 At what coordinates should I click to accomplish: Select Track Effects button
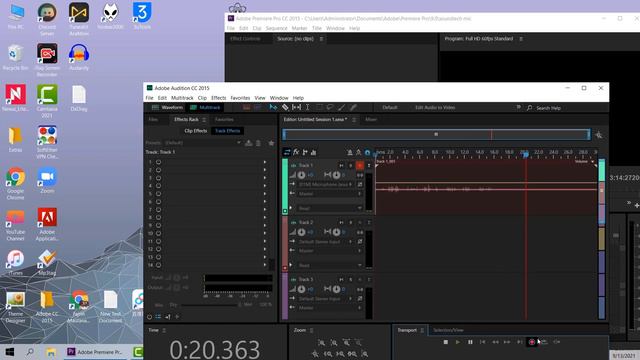tap(227, 131)
